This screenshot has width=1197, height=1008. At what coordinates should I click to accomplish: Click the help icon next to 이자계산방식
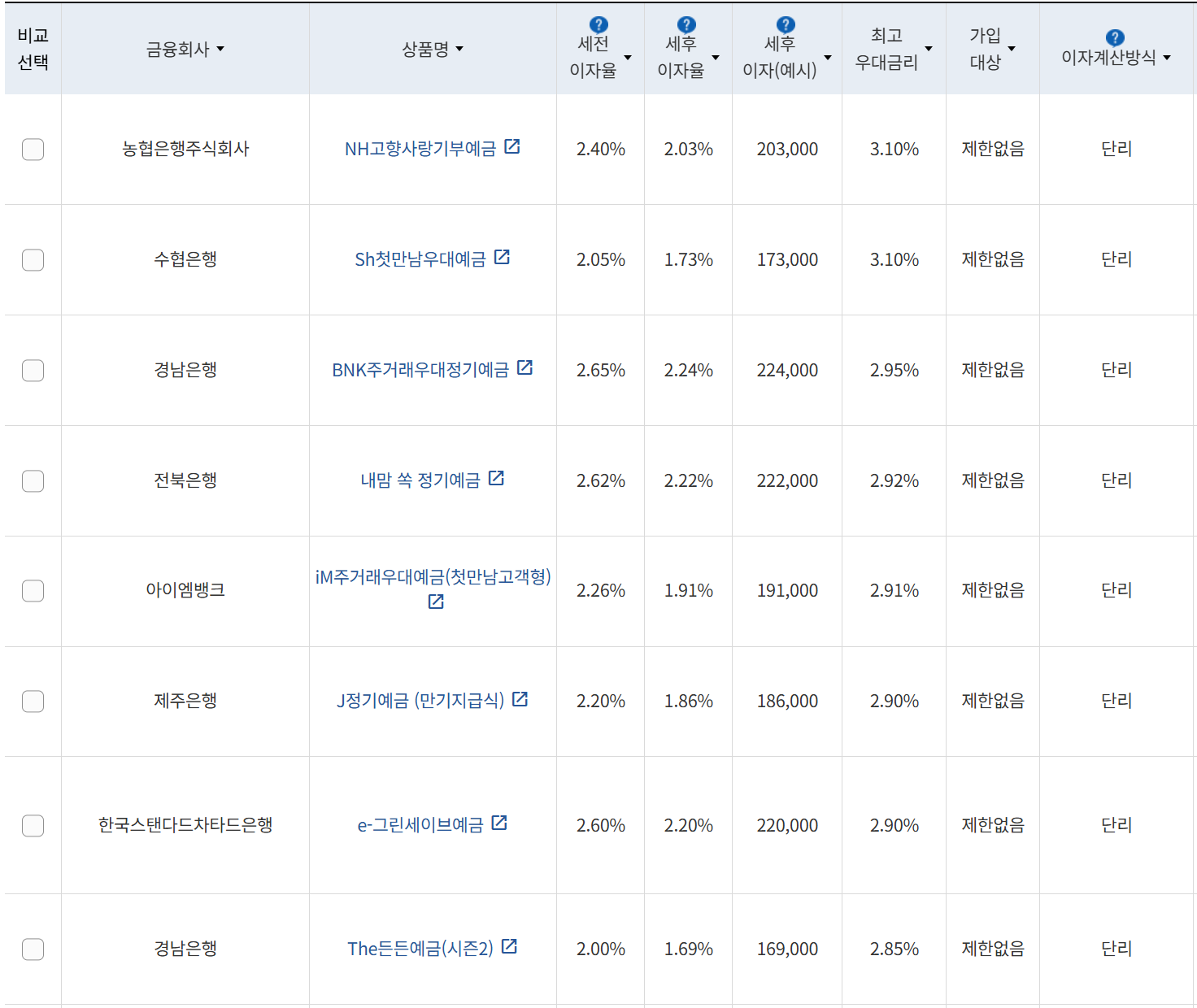click(x=1114, y=37)
